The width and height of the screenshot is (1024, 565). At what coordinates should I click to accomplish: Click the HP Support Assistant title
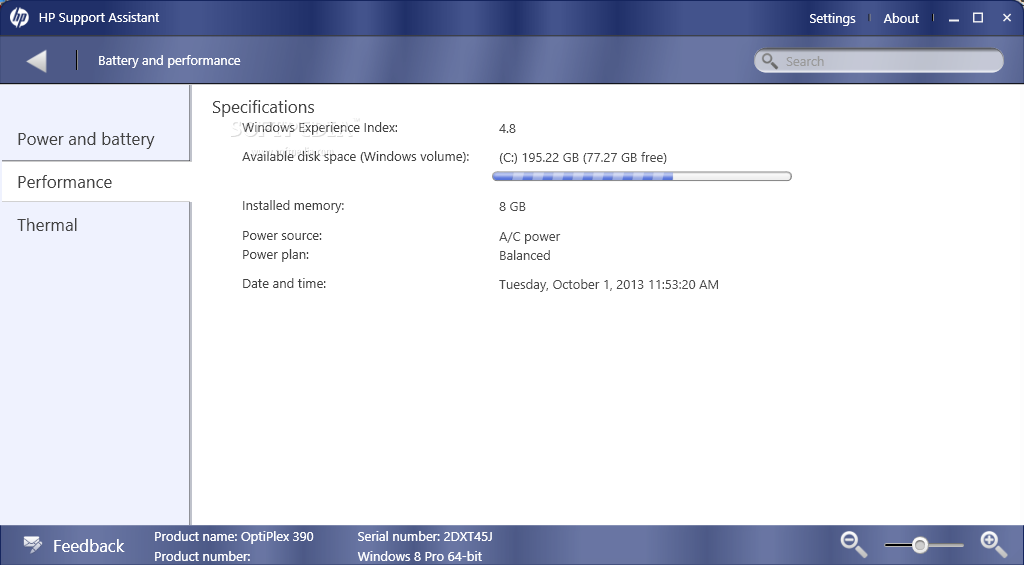coord(99,18)
